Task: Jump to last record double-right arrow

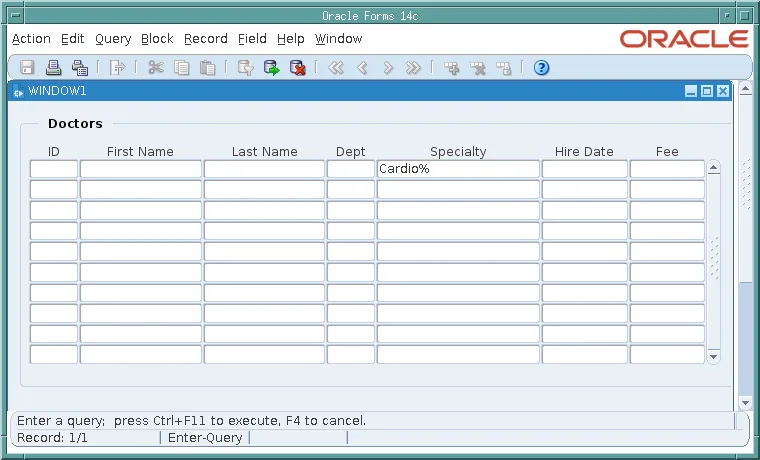Action: pos(413,67)
